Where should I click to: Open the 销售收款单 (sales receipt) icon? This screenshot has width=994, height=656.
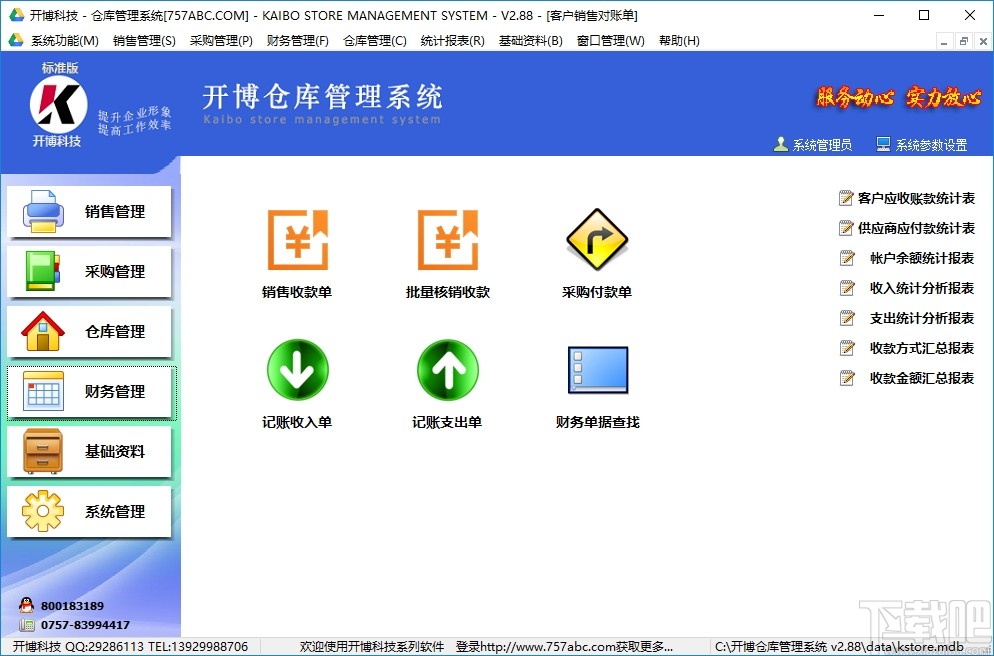297,240
